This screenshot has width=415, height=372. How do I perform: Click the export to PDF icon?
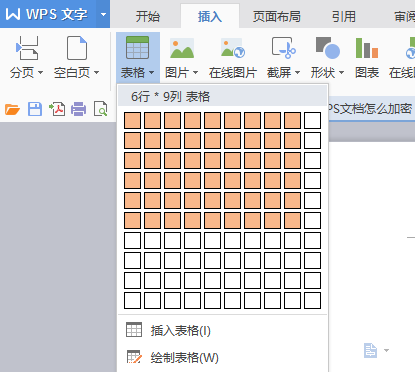click(x=57, y=109)
